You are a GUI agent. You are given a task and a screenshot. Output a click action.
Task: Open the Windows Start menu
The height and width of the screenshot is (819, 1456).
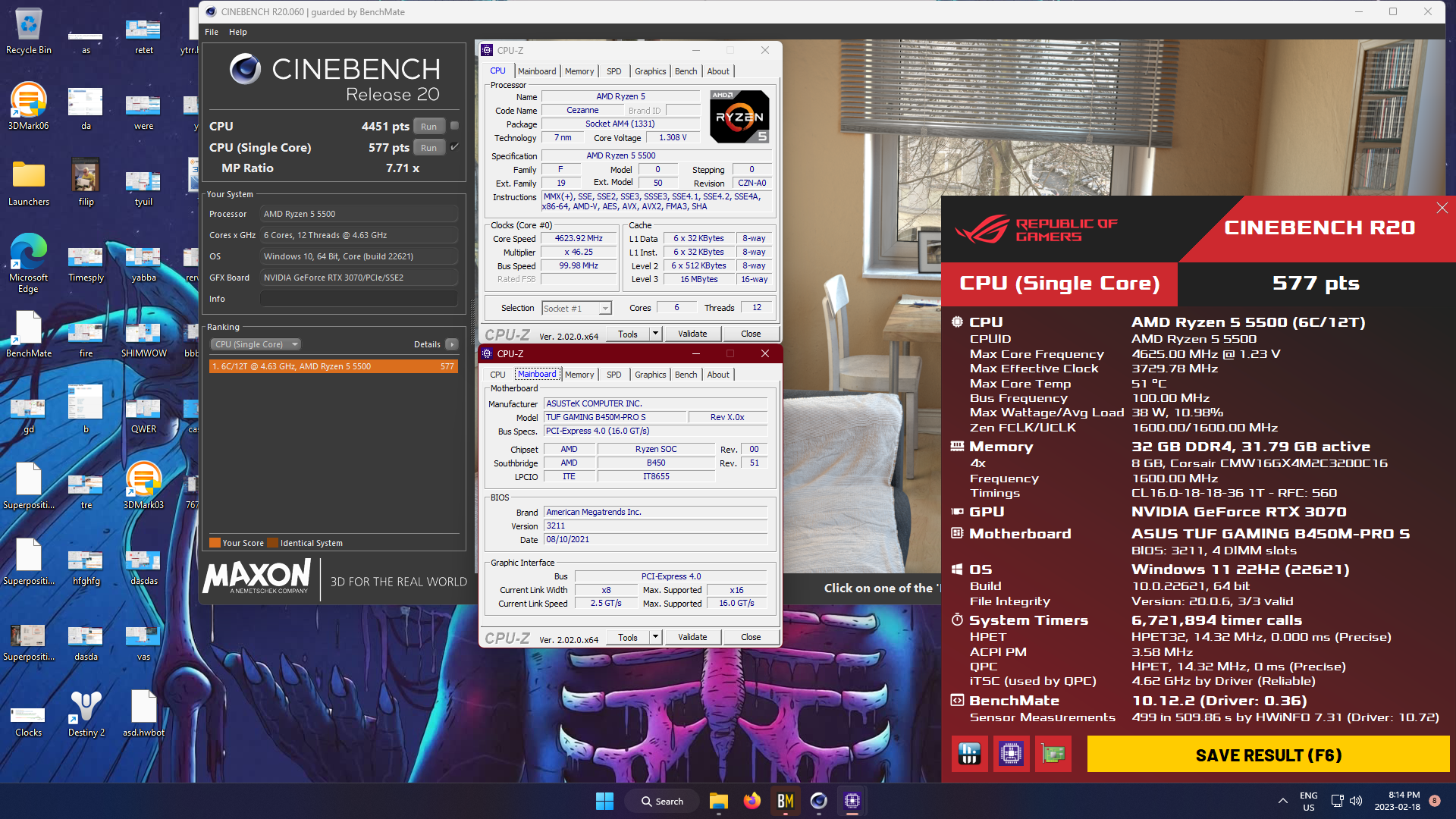(604, 801)
